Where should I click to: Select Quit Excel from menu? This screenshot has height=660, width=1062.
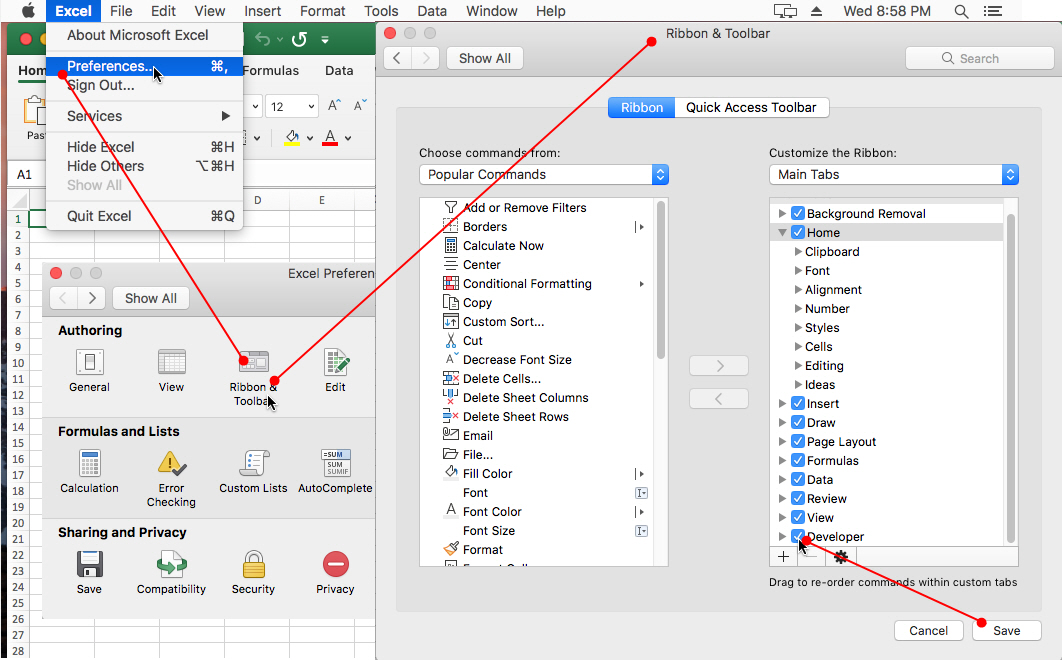tap(99, 216)
